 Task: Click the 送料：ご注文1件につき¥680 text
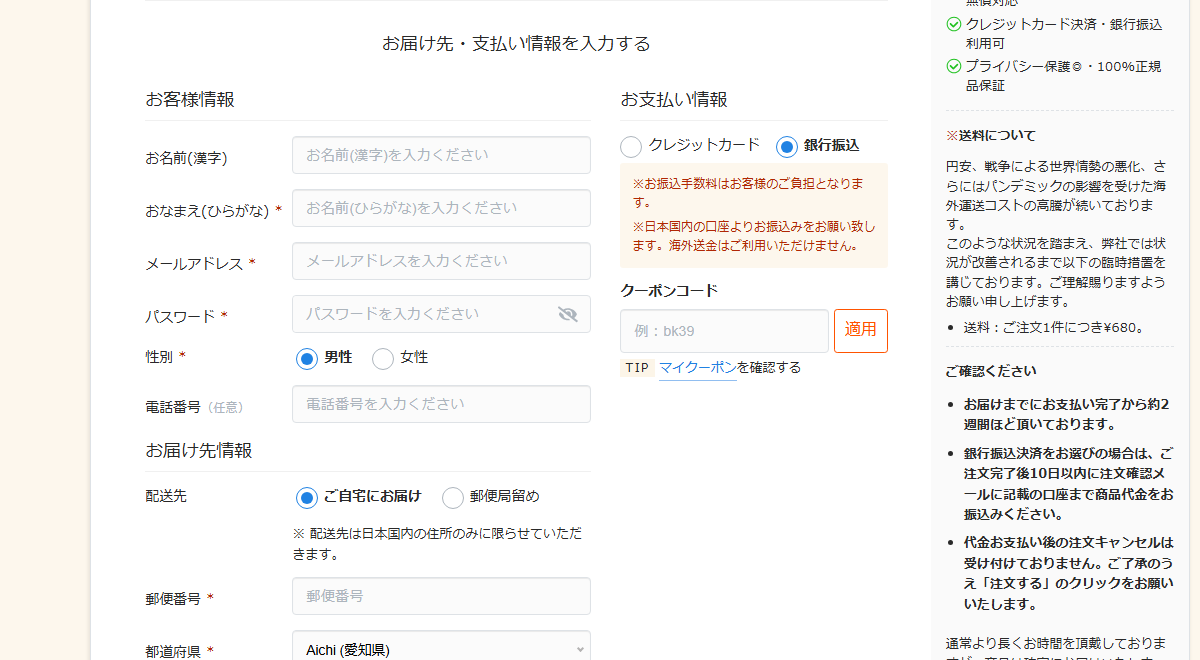(x=1054, y=327)
